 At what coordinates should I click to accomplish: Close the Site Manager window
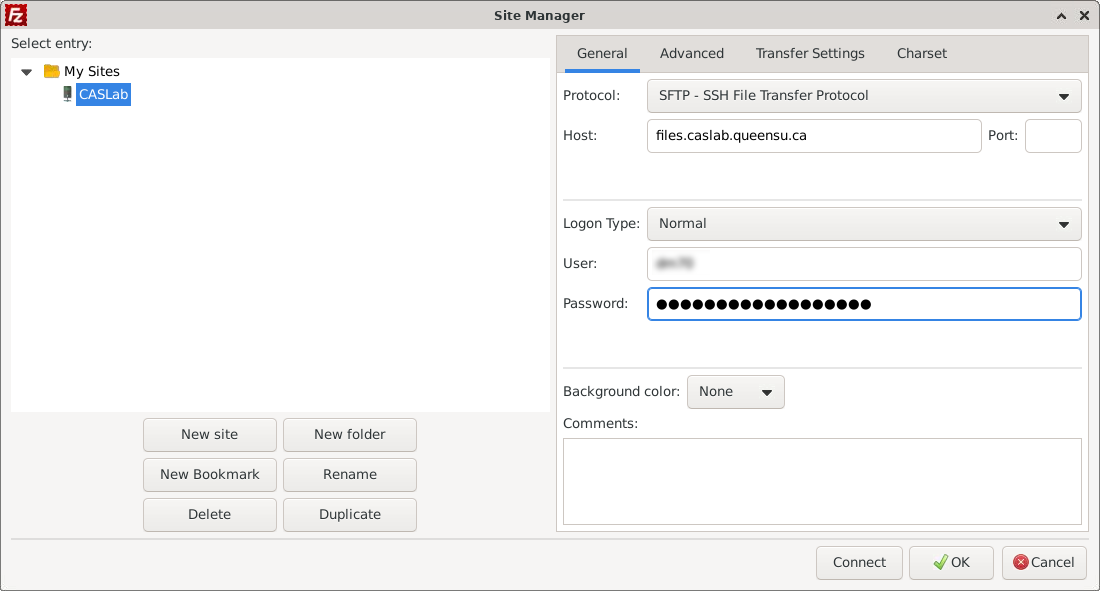coord(1084,15)
